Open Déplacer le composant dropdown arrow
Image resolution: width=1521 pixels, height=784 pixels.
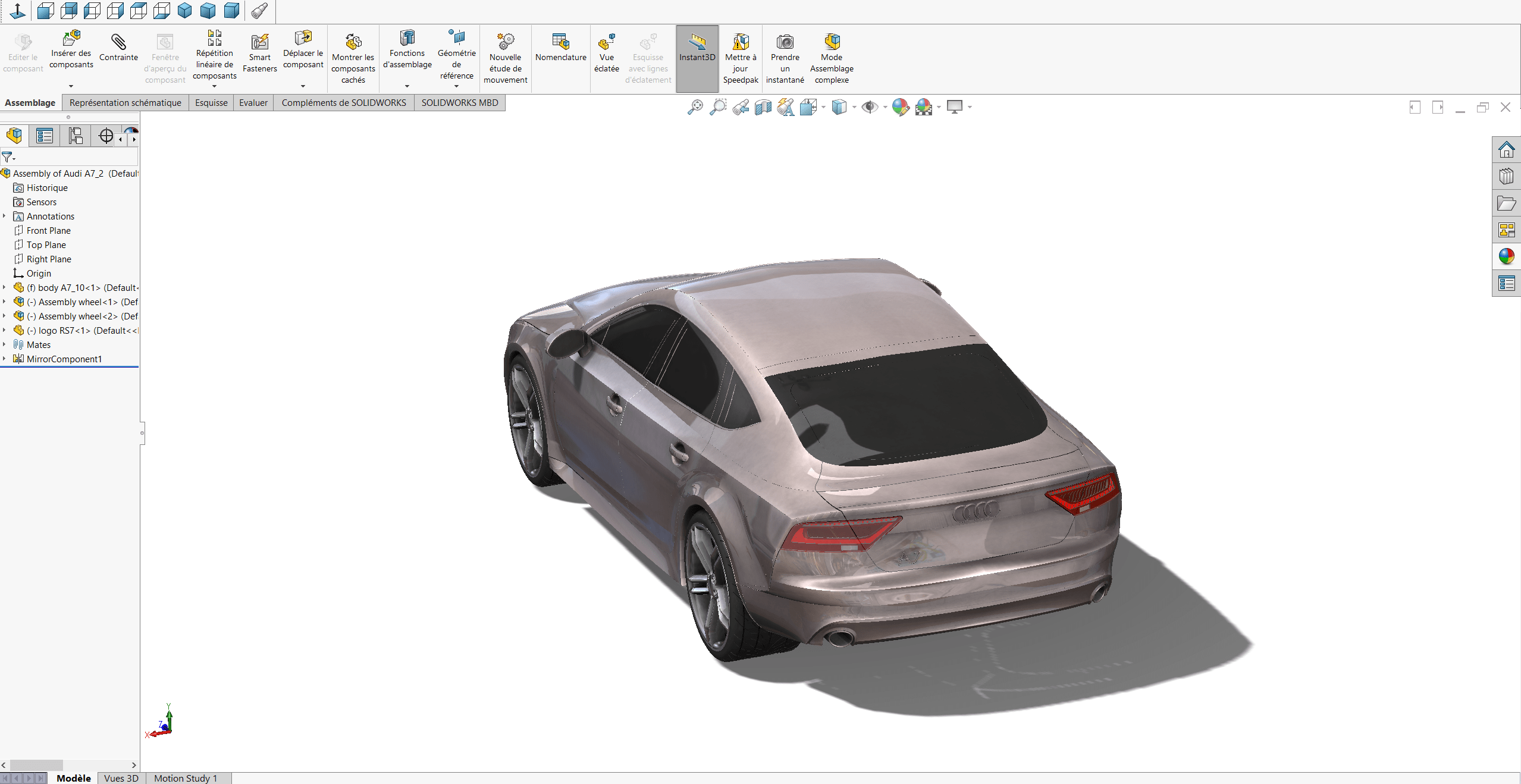[x=303, y=86]
